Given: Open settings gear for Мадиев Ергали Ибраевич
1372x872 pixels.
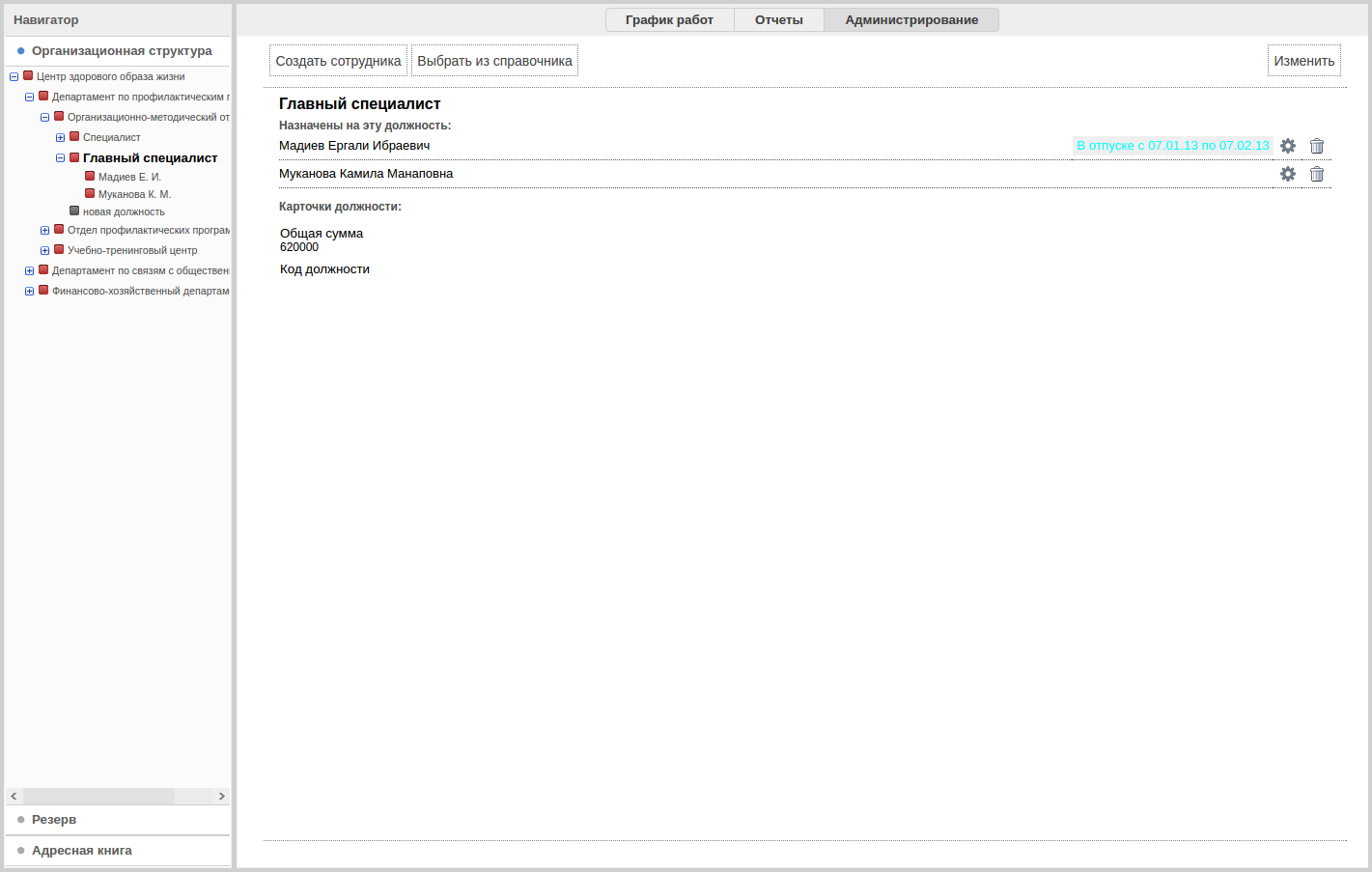Looking at the screenshot, I should [x=1288, y=146].
